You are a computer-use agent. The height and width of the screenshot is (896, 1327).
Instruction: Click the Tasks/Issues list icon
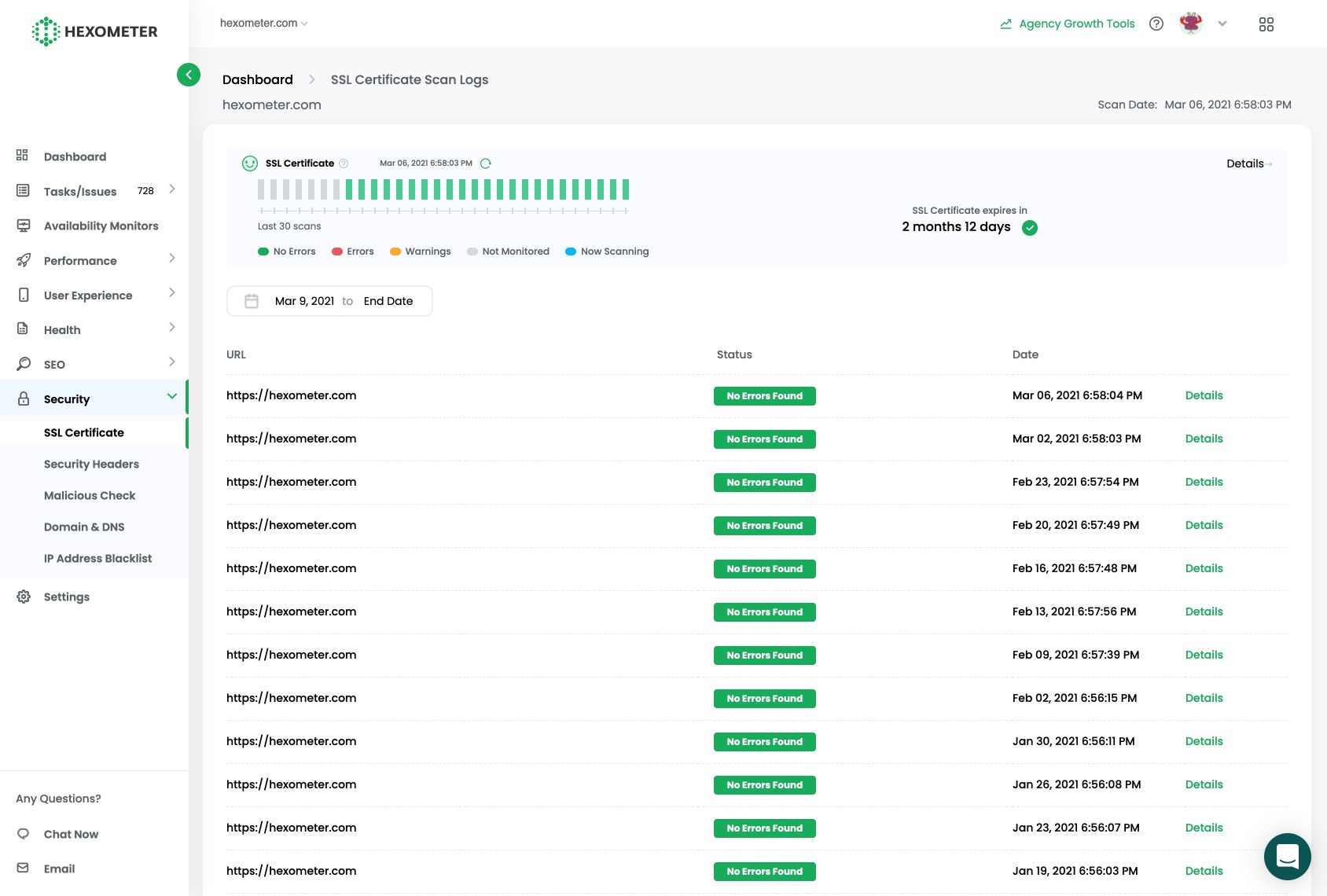(23, 190)
